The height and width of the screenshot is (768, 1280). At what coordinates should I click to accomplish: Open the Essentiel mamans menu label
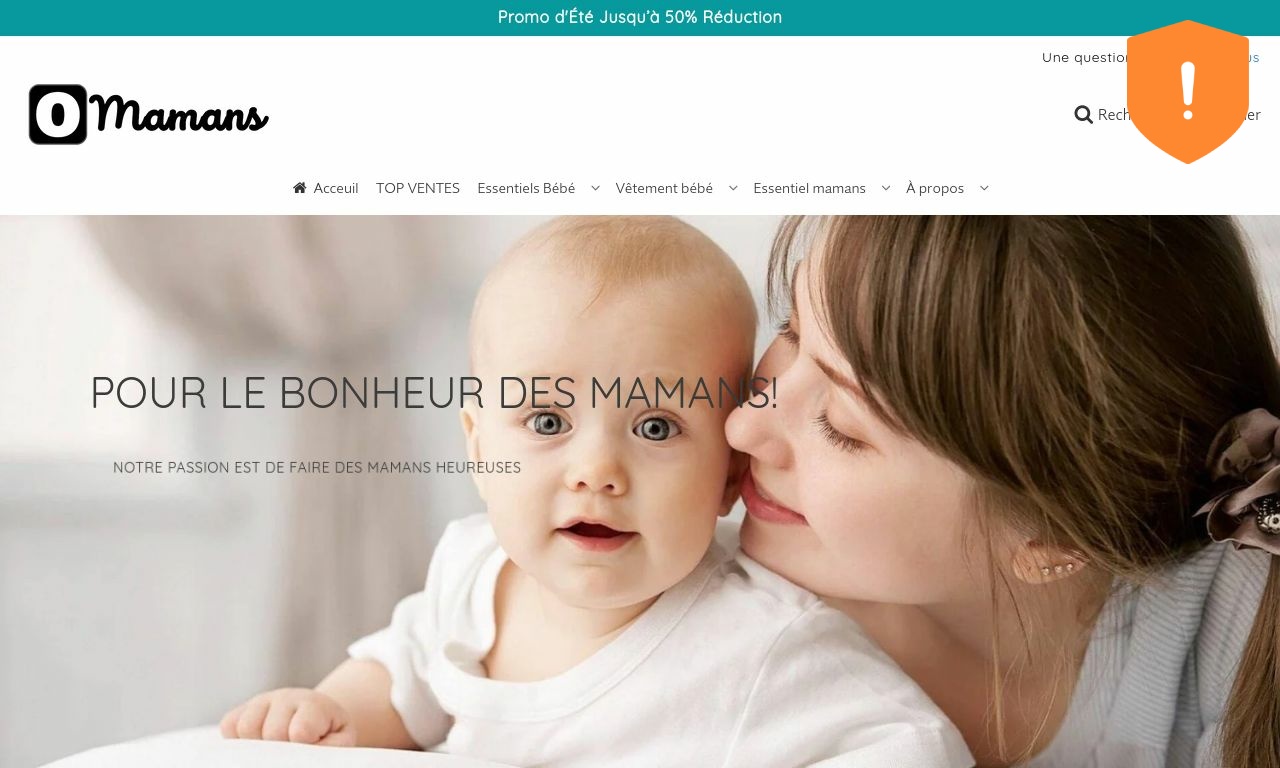(809, 188)
